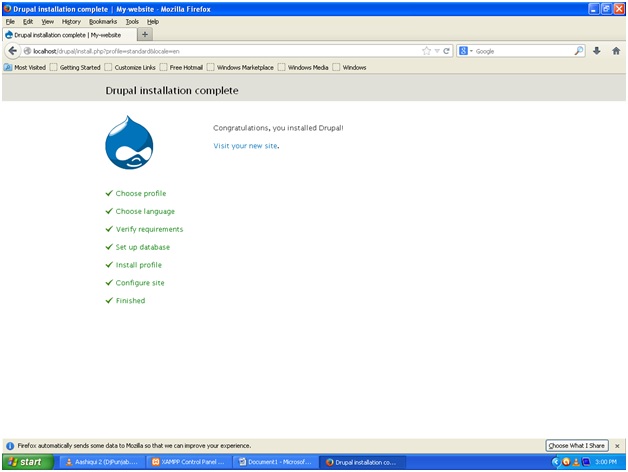Go to the Firefox Home icon
Screen dimensions: 628x472
coord(616,51)
